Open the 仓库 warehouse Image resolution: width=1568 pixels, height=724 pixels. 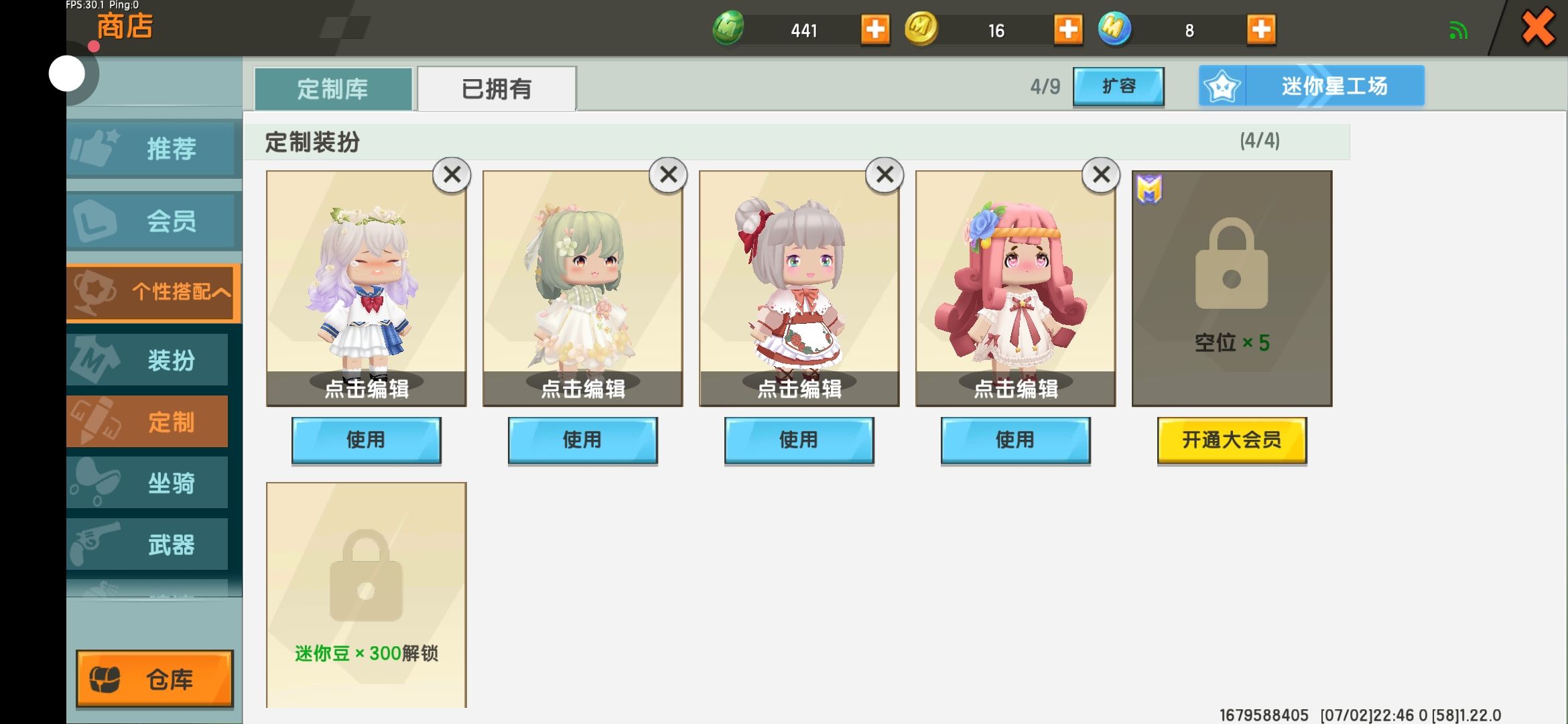(x=155, y=678)
